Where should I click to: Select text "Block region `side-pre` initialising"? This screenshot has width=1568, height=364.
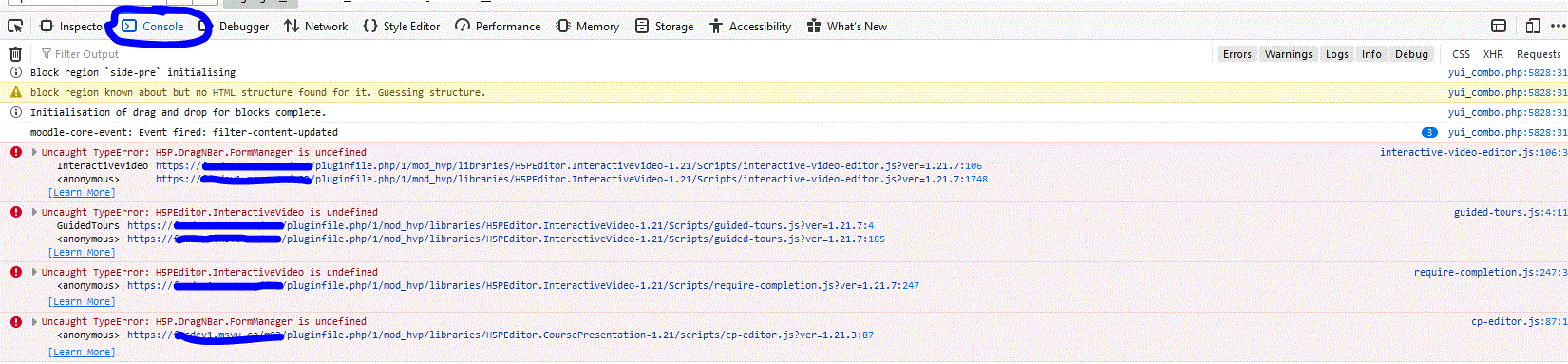[x=133, y=72]
